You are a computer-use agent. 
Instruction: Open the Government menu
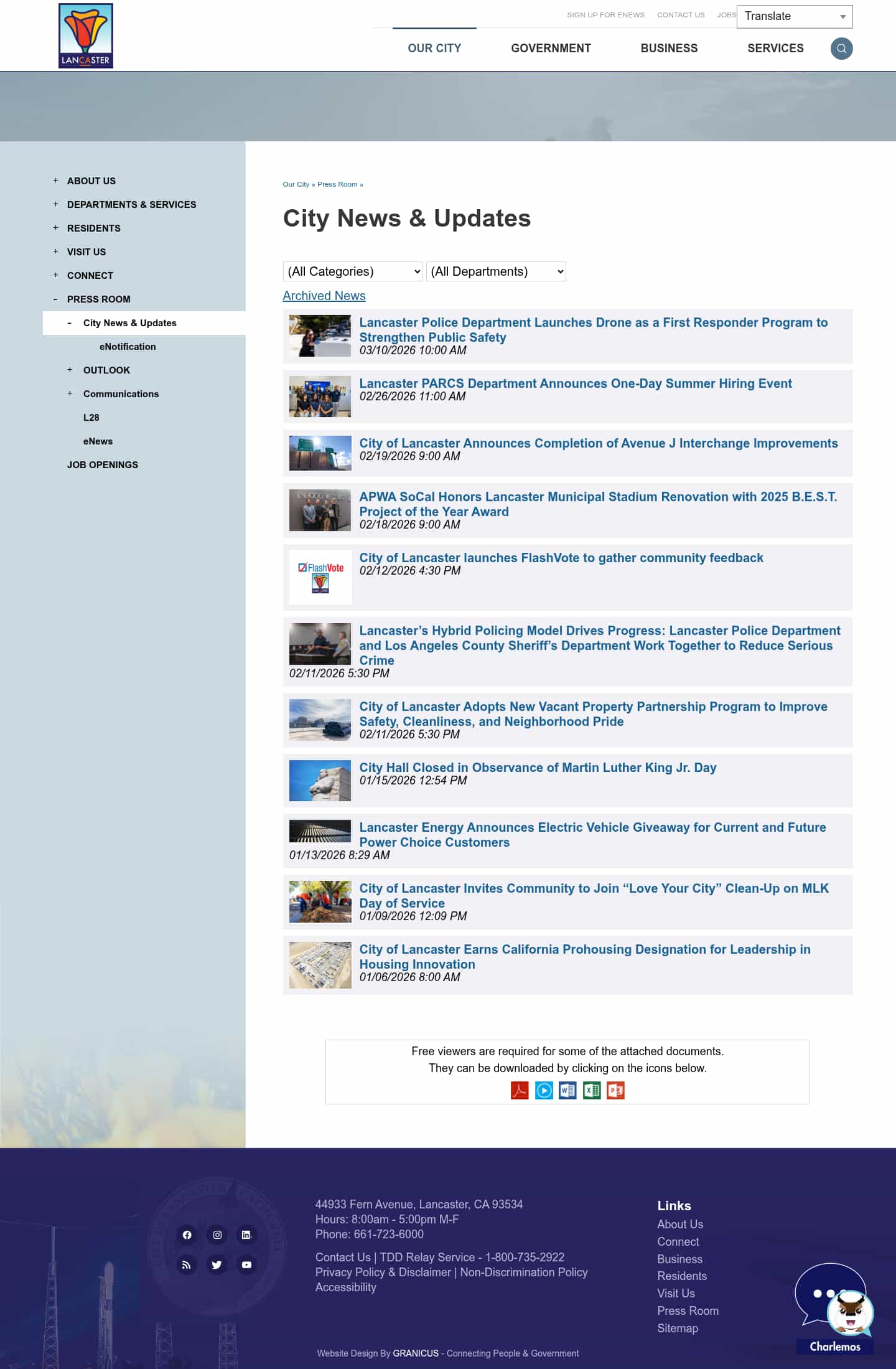[551, 49]
